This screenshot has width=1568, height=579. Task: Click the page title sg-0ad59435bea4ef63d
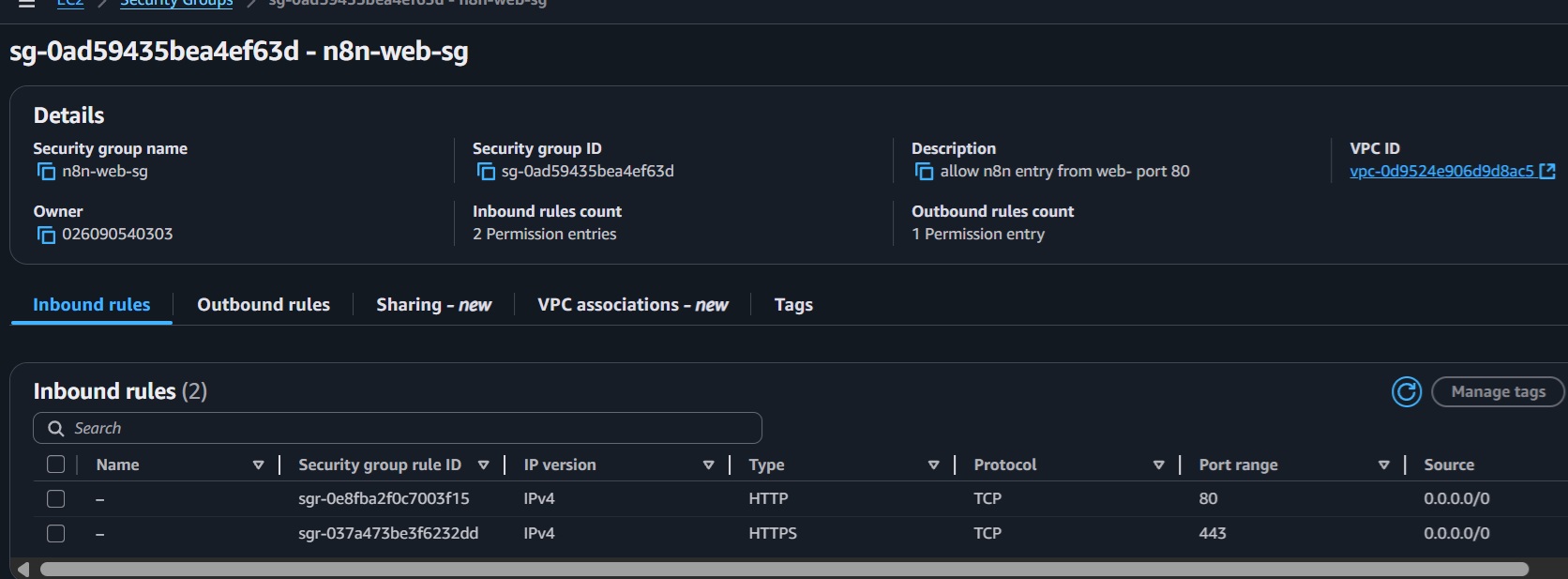[239, 51]
